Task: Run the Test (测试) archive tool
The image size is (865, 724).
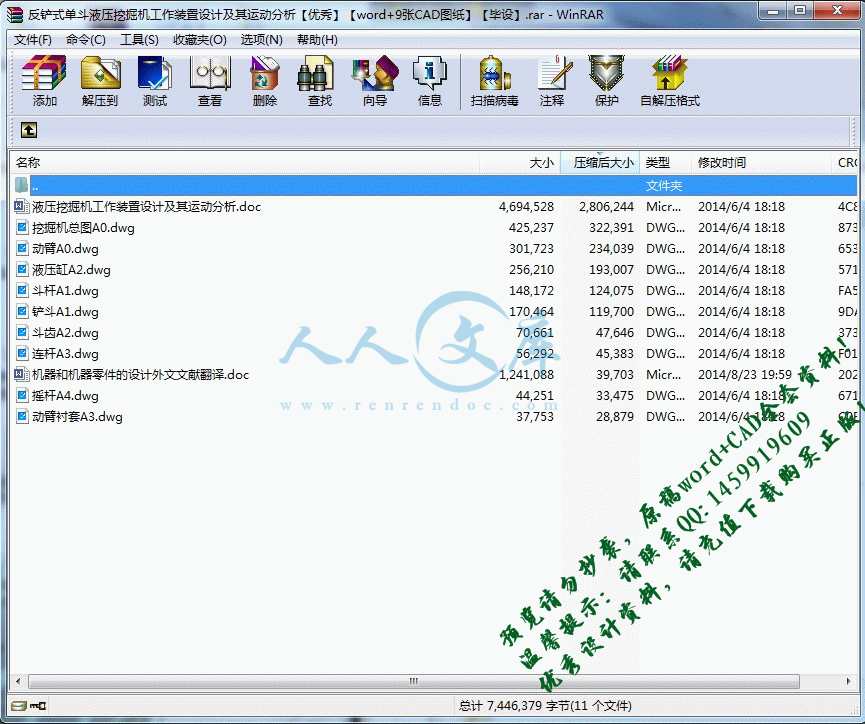Action: pos(154,73)
